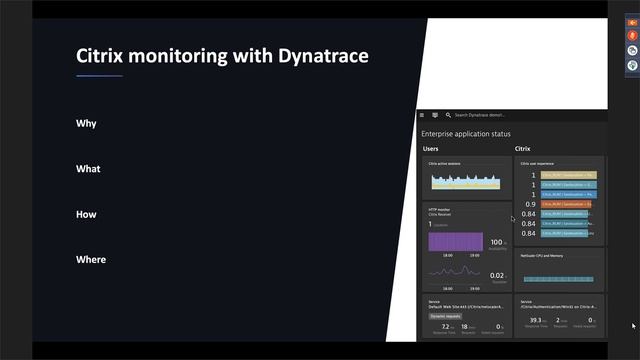The image size is (640, 360).
Task: Click the purple HTTP monitor availability chart
Action: click(456, 242)
